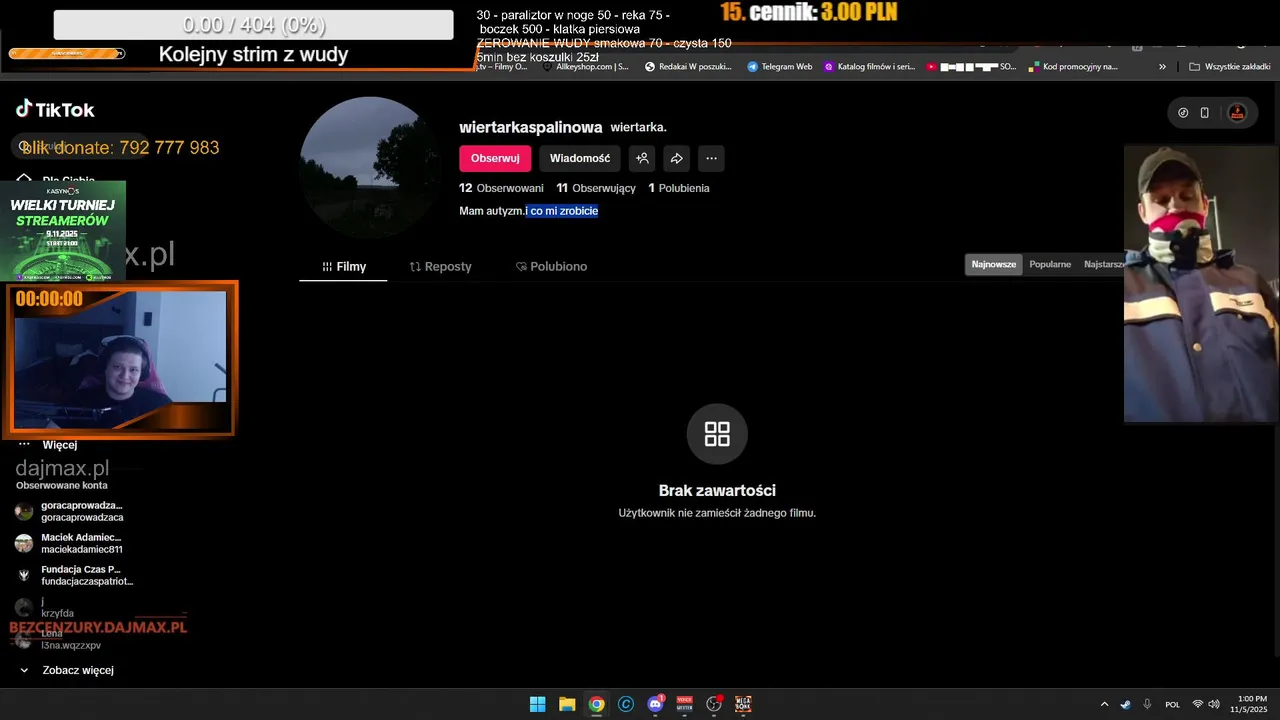Open the three-dots profile options
This screenshot has width=1280, height=720.
[x=711, y=158]
